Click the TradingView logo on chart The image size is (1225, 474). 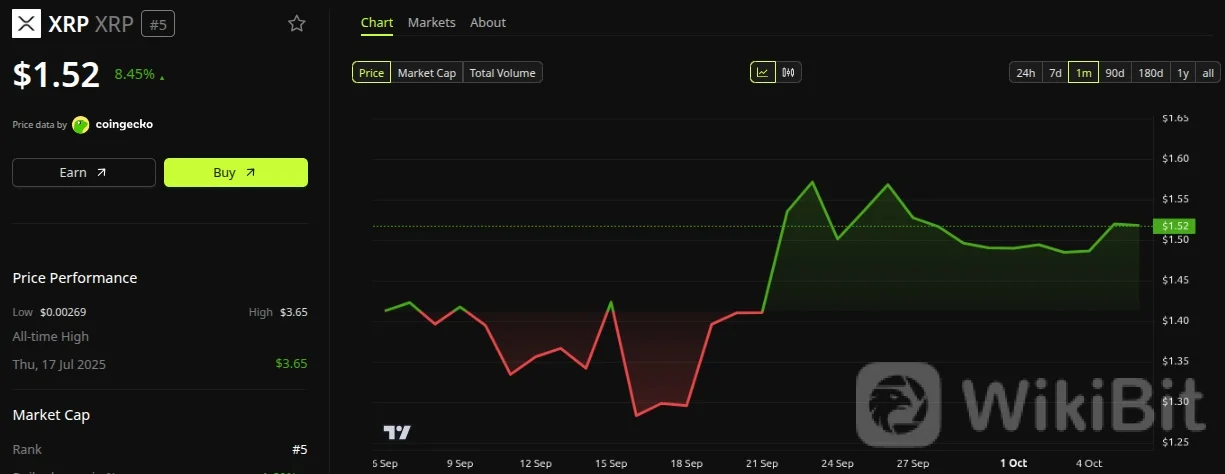pos(397,432)
